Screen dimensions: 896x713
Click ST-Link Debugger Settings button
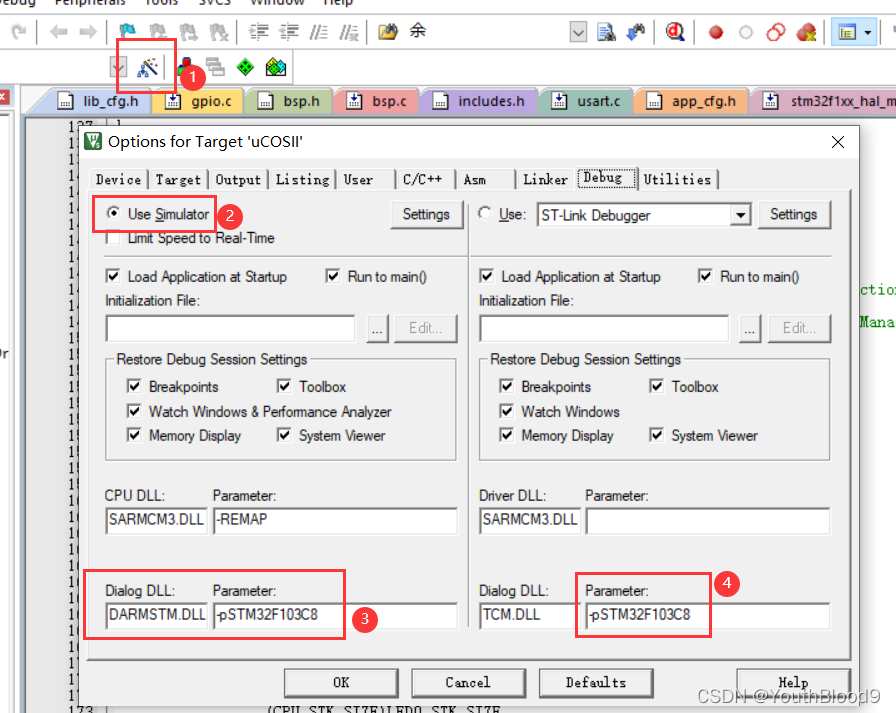[x=794, y=214]
